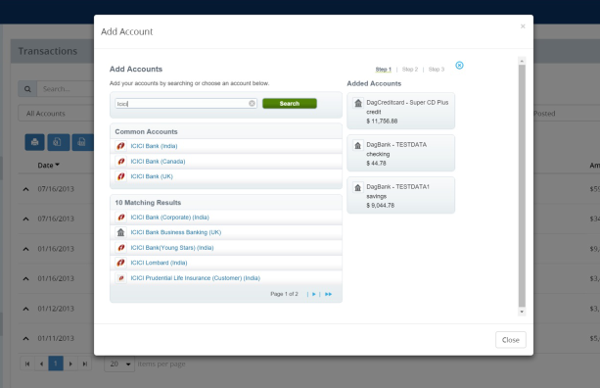Sort by the Date column header

48,165
